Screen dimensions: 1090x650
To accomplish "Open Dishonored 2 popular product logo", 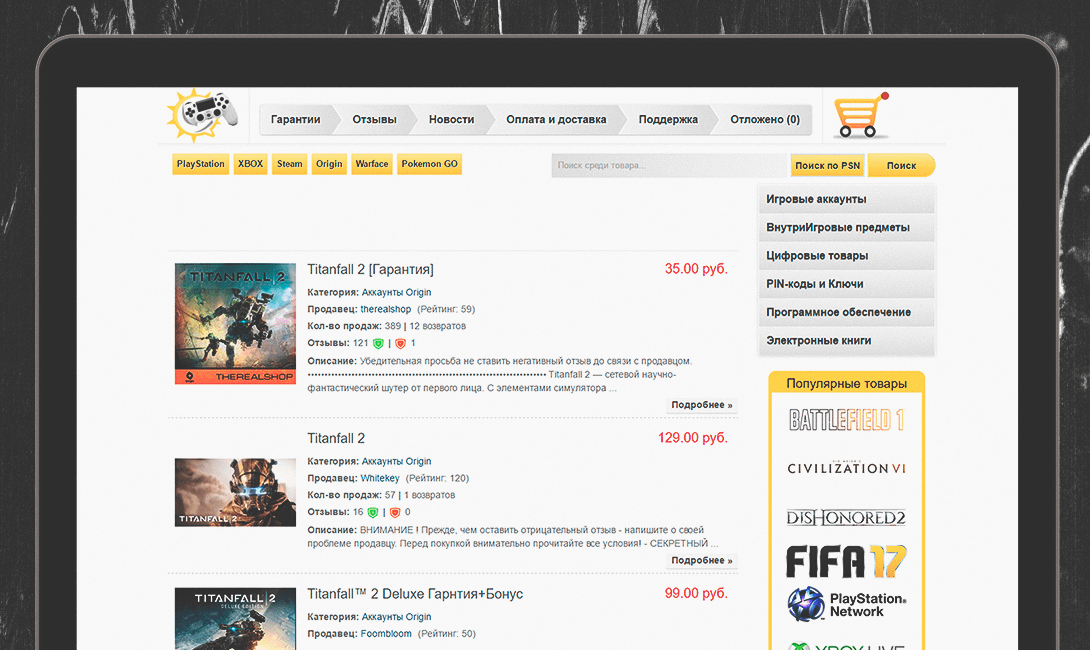I will pyautogui.click(x=846, y=517).
